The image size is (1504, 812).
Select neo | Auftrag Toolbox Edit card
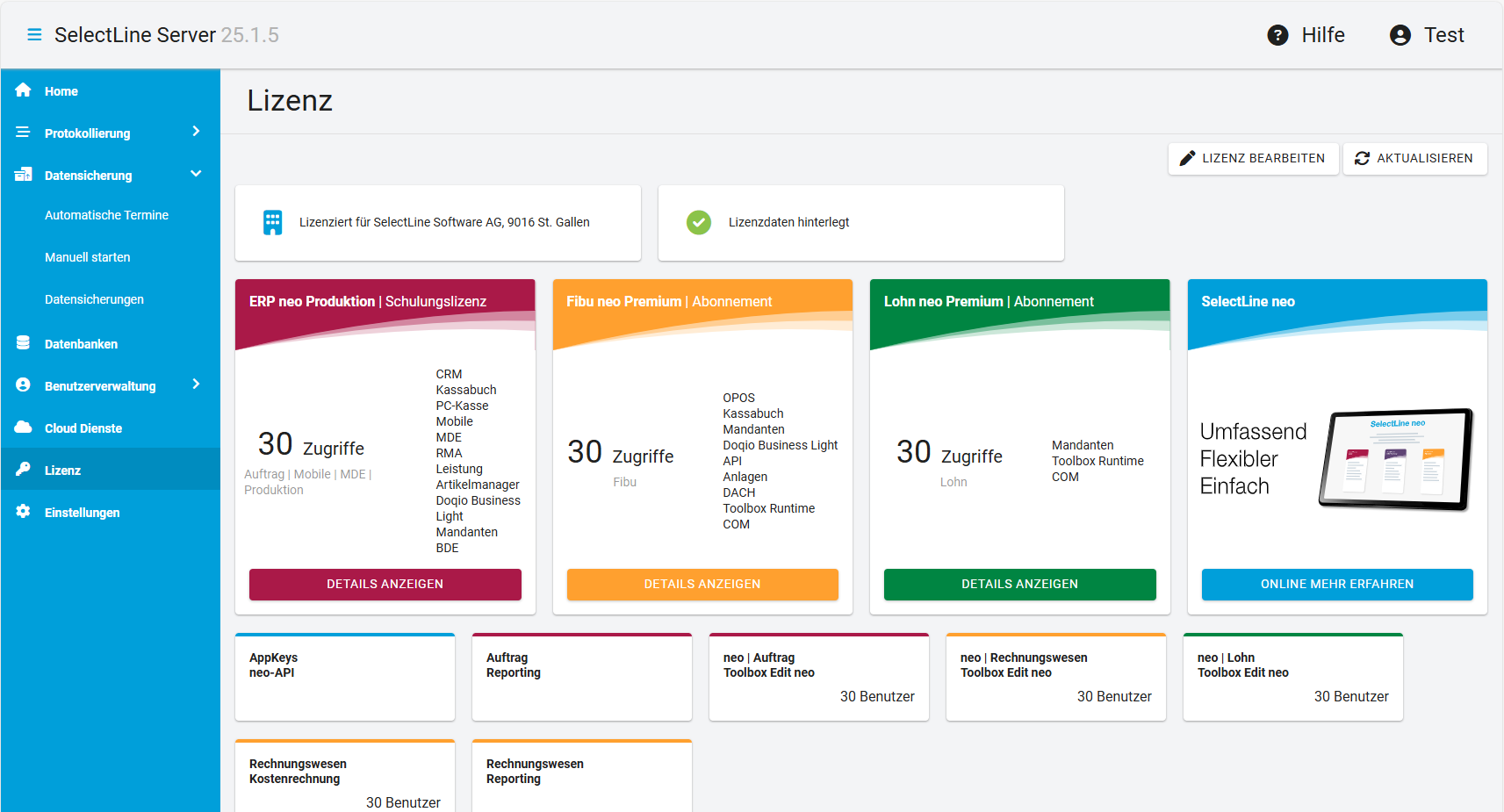point(819,677)
